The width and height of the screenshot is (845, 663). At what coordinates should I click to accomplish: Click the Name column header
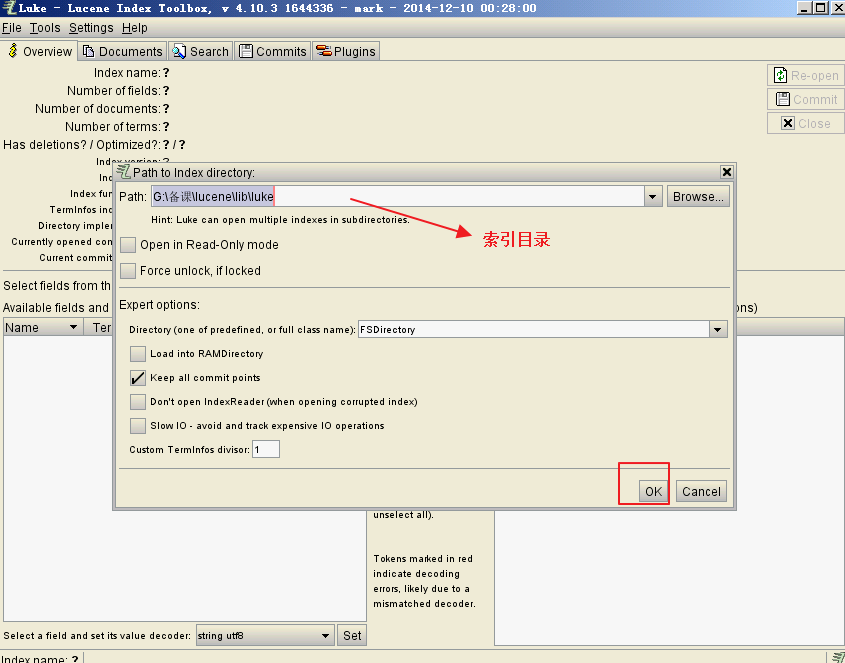pos(43,327)
